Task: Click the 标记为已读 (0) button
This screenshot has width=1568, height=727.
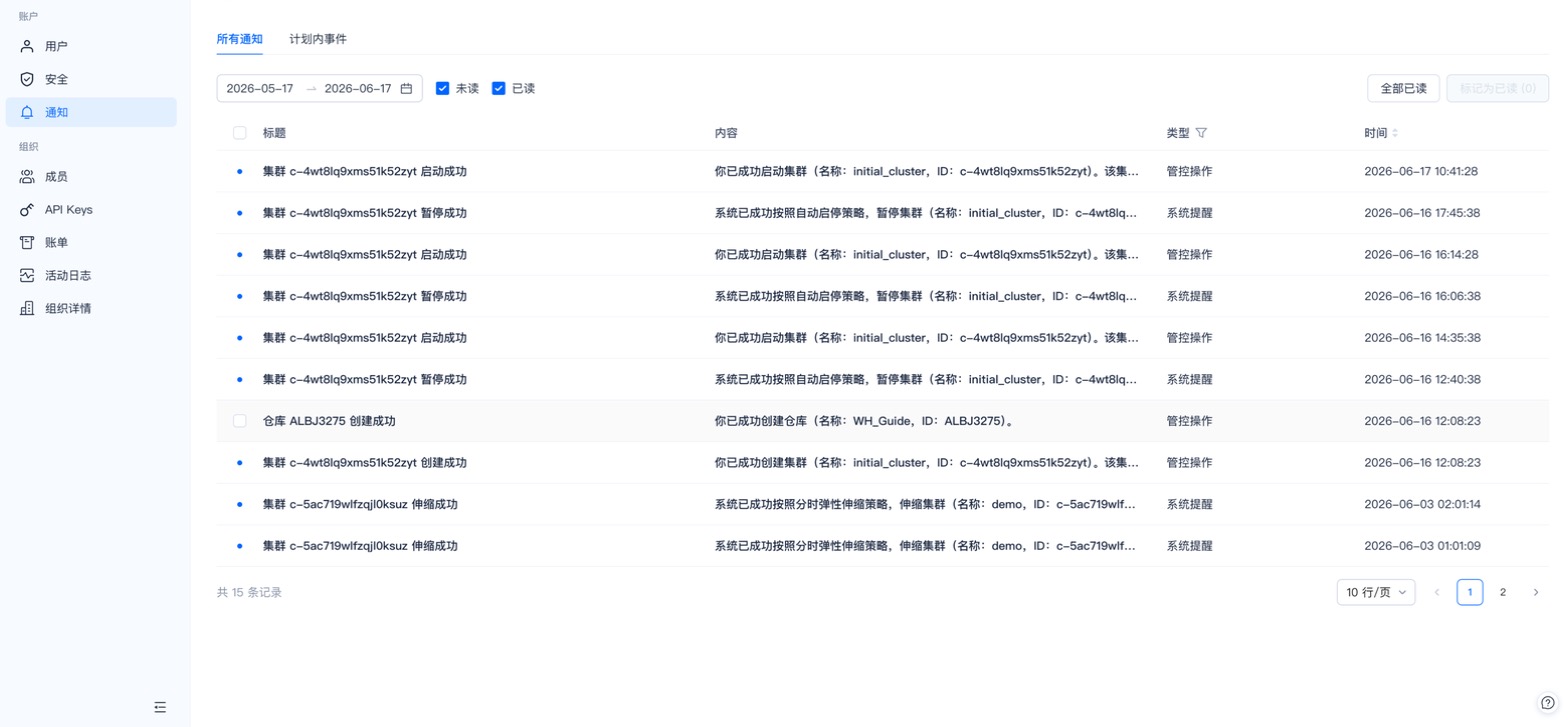Action: [x=1497, y=88]
